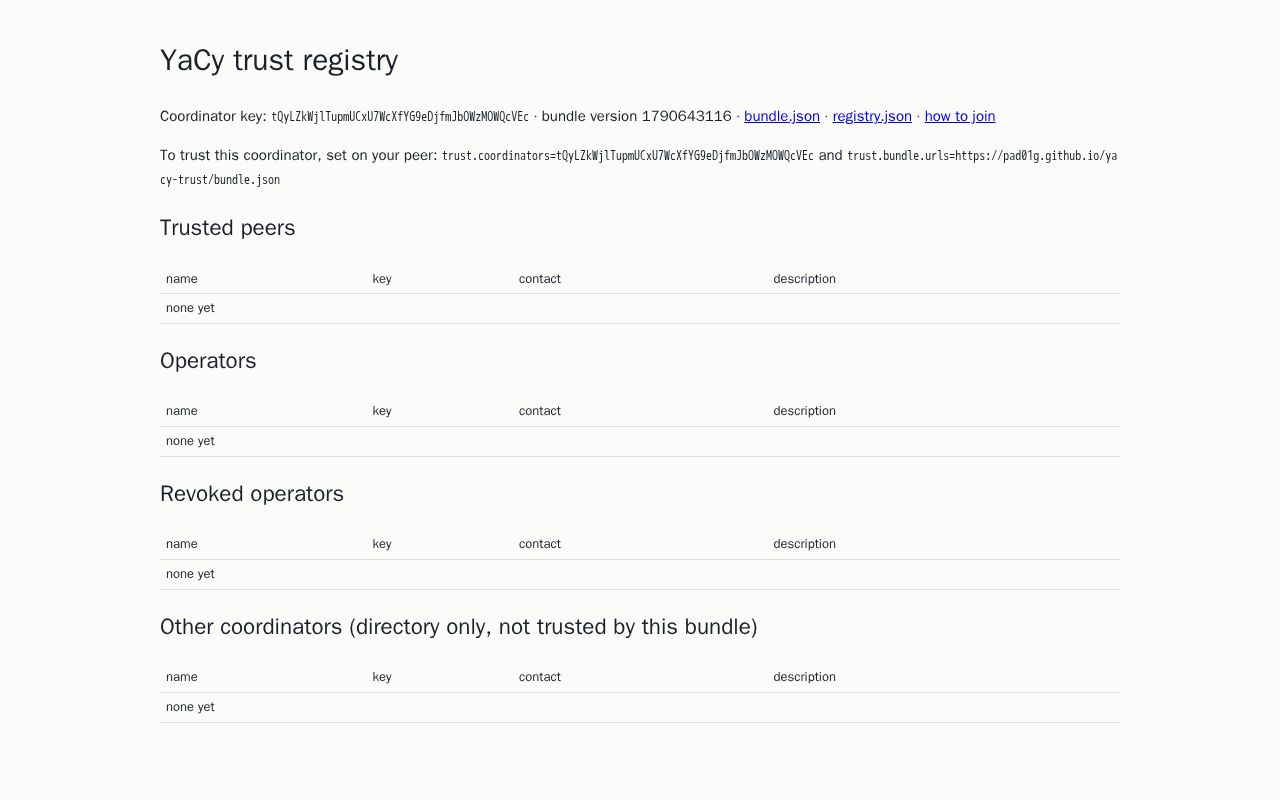Follow the 'how to join' link
The image size is (1280, 800).
(960, 116)
